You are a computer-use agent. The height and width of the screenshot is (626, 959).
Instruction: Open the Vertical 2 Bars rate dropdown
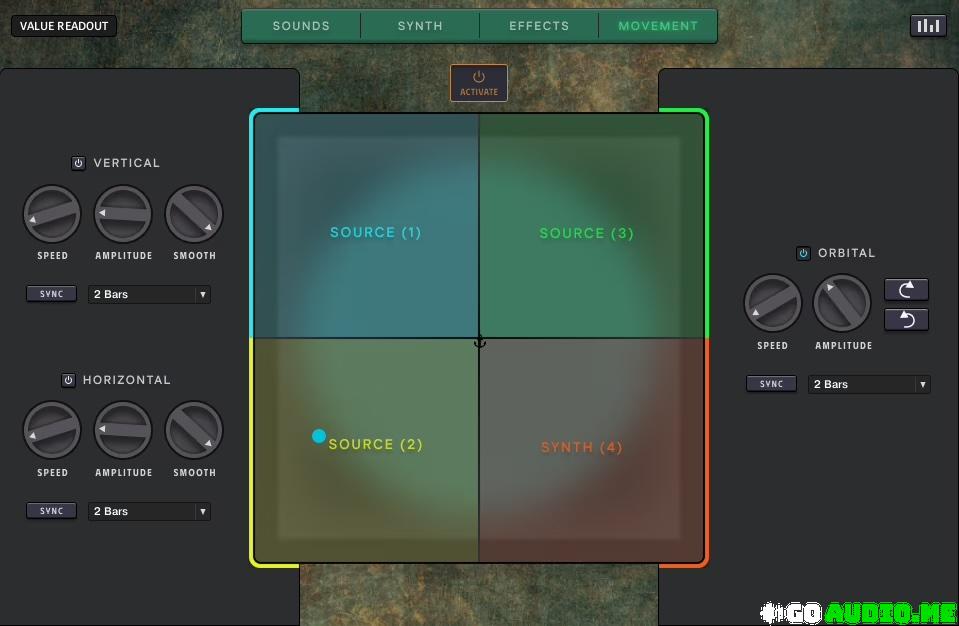[149, 294]
